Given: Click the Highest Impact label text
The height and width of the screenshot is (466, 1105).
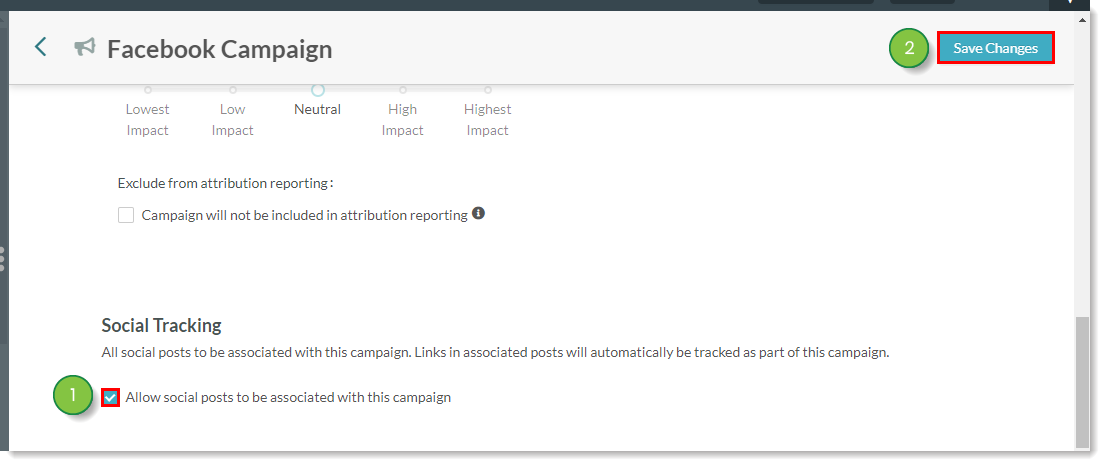Looking at the screenshot, I should pos(488,120).
